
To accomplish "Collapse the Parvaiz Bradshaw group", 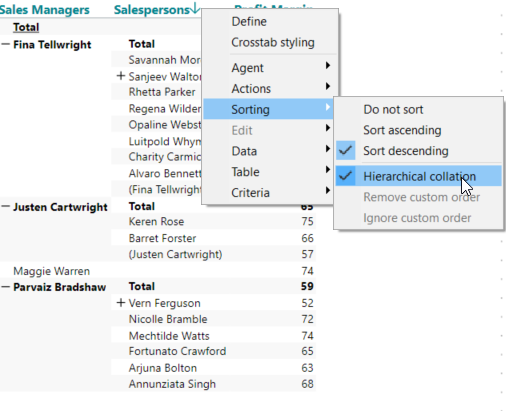I will tap(5, 287).
